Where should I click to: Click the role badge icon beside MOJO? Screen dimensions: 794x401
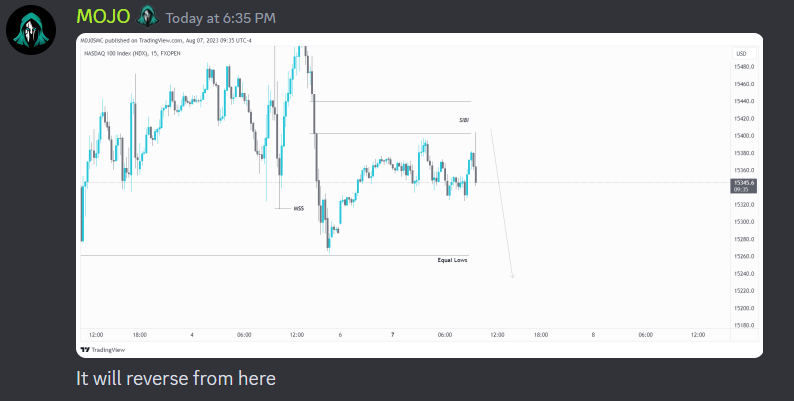click(x=147, y=16)
